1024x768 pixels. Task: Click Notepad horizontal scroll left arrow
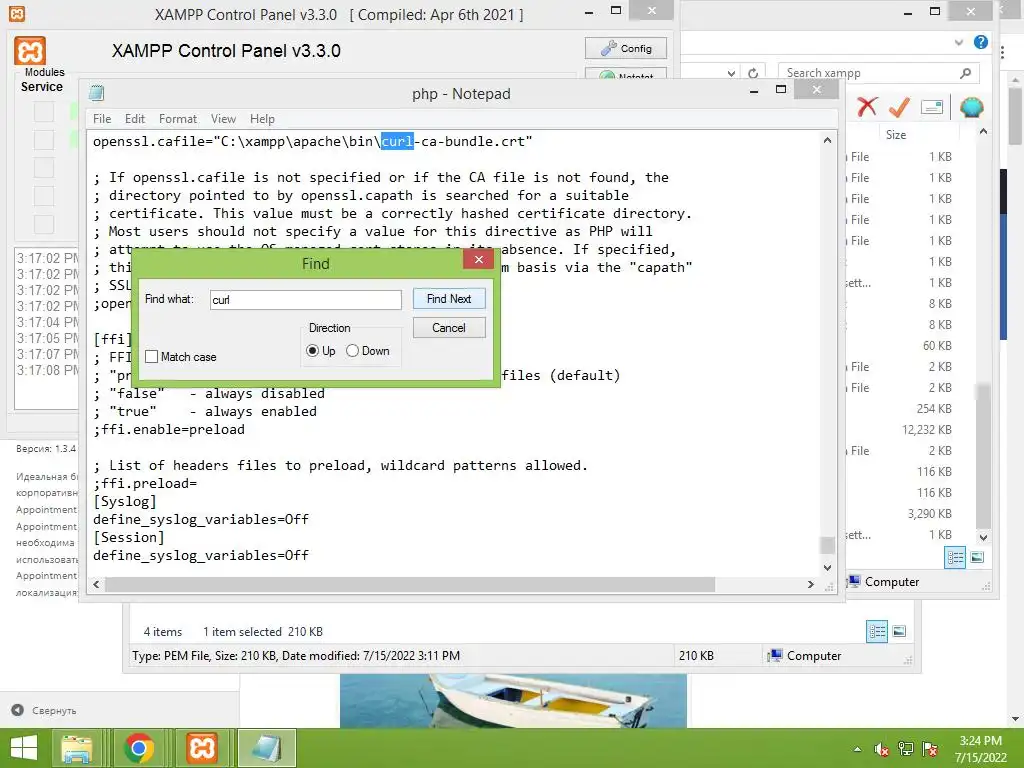tap(97, 584)
